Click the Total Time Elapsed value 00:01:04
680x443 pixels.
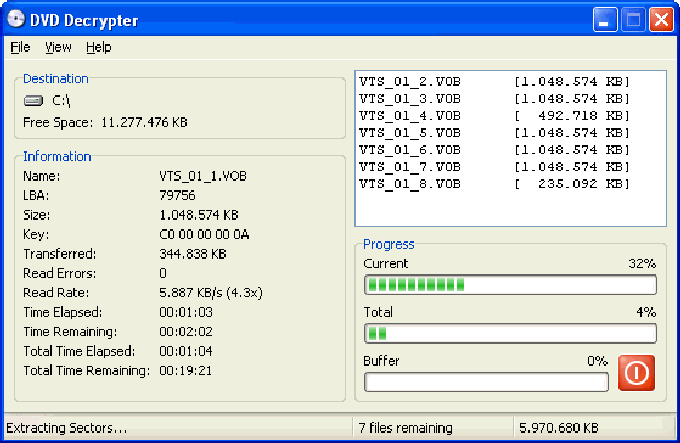click(x=186, y=352)
